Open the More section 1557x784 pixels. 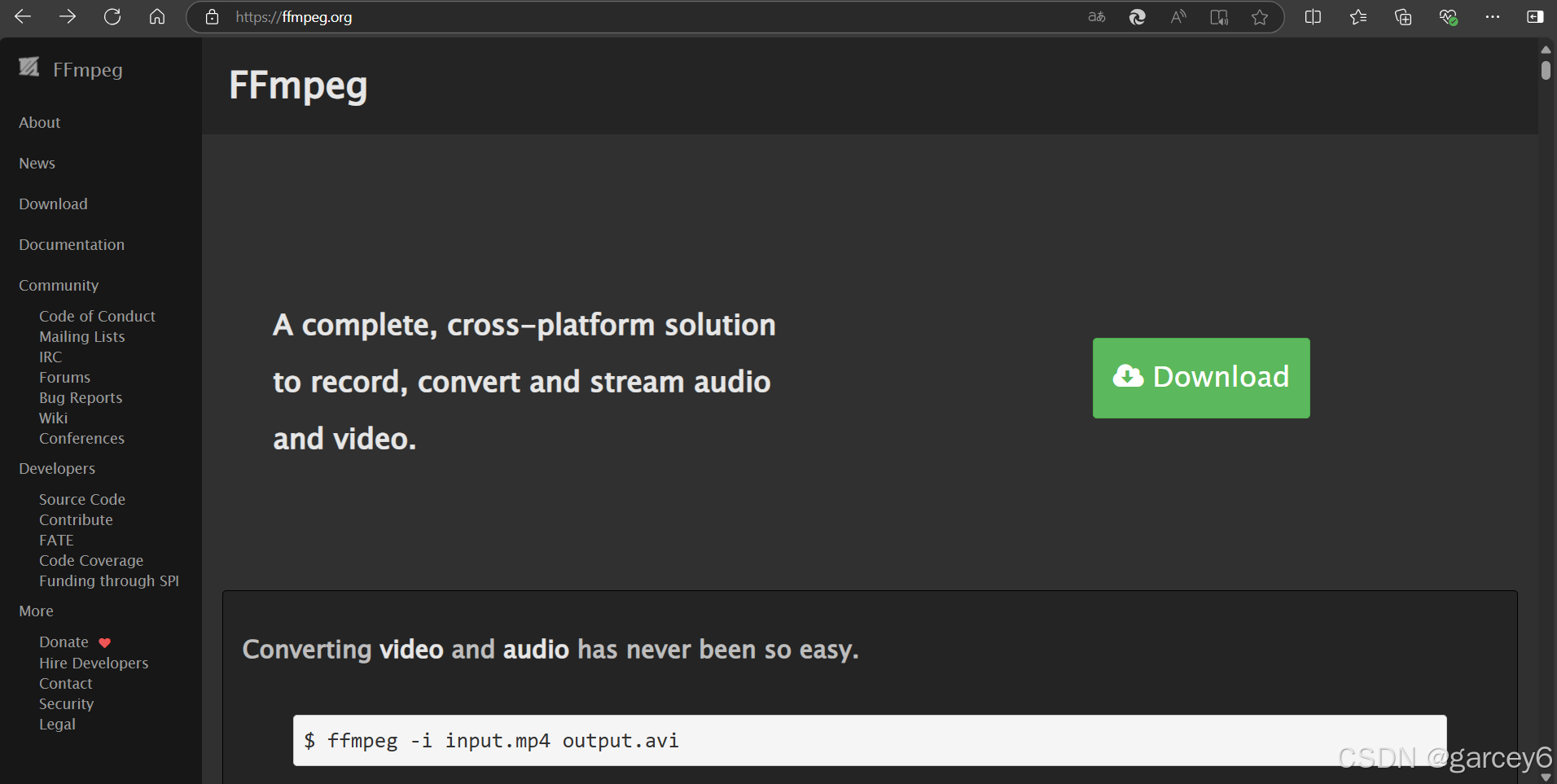(36, 611)
